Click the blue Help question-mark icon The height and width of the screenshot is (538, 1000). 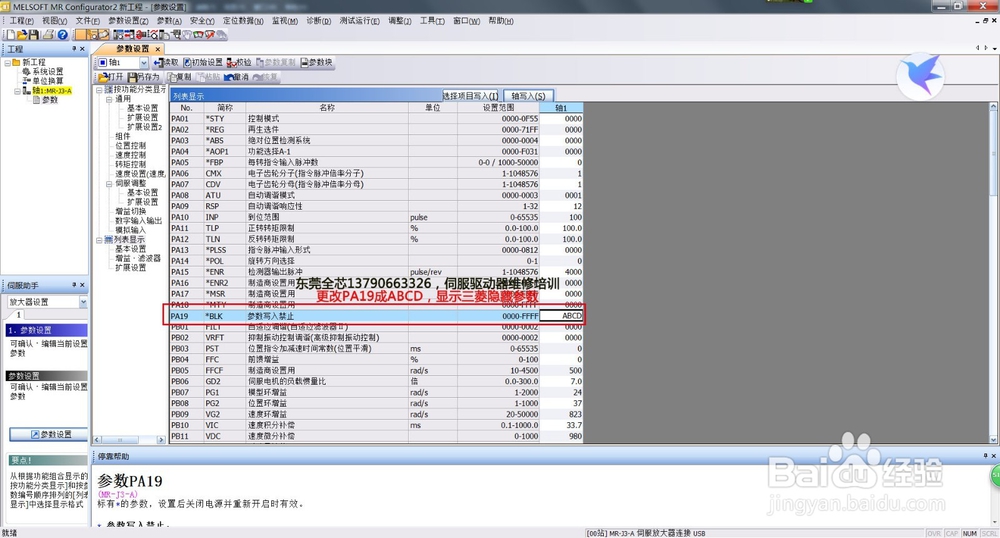point(62,34)
